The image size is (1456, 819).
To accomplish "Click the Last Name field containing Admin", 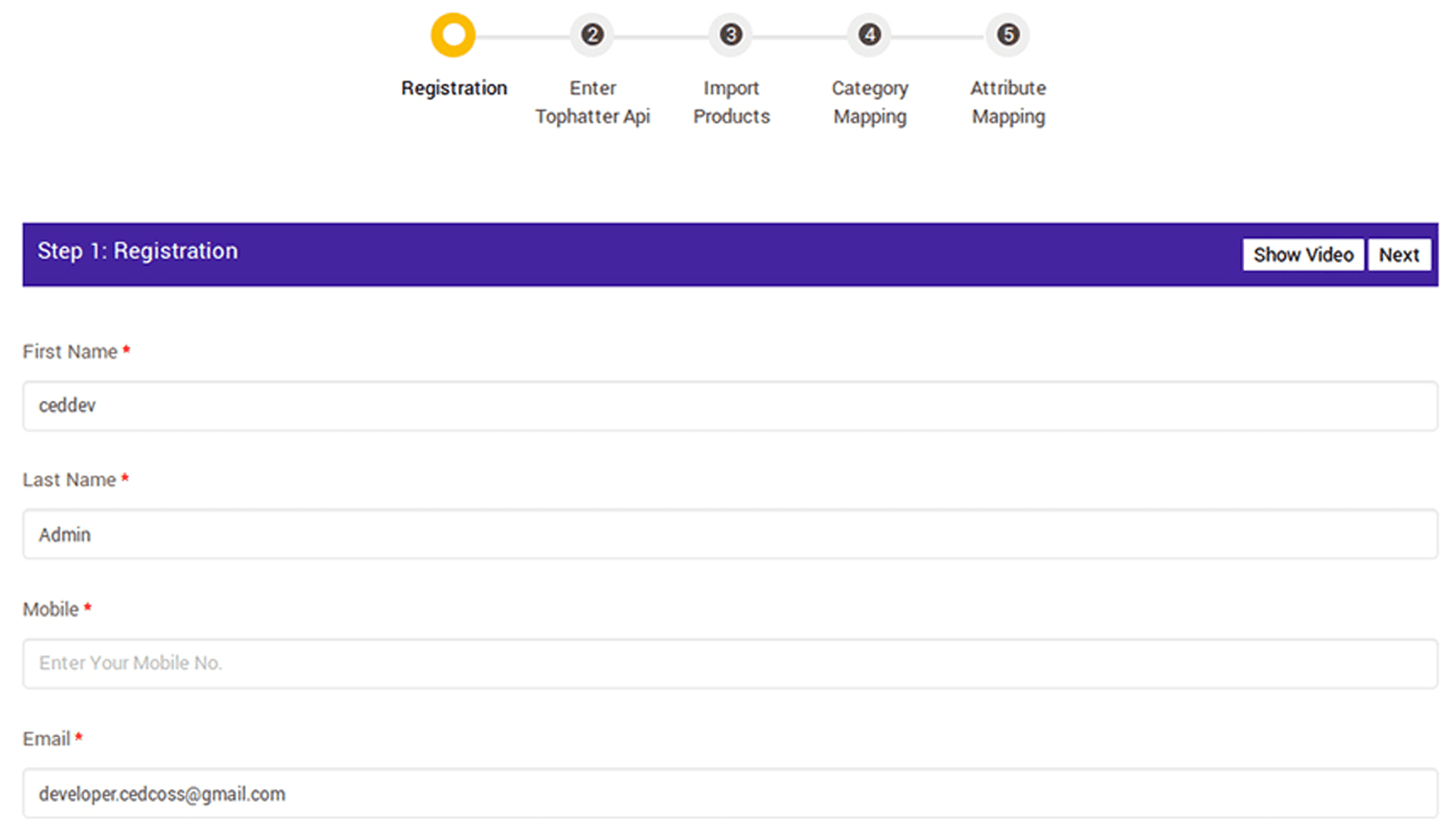I will point(728,534).
